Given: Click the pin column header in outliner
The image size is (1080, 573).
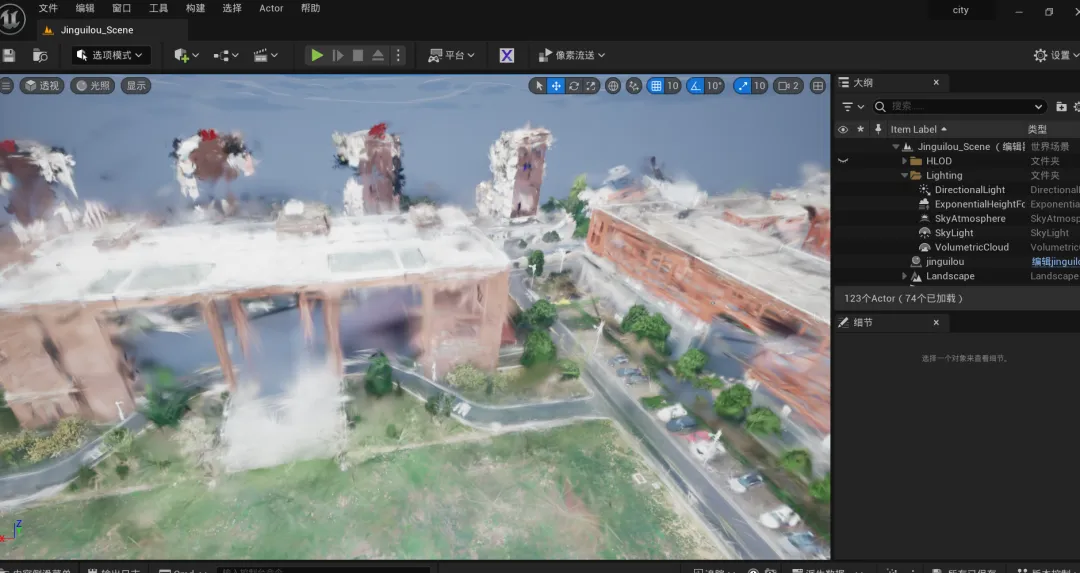Looking at the screenshot, I should [878, 129].
